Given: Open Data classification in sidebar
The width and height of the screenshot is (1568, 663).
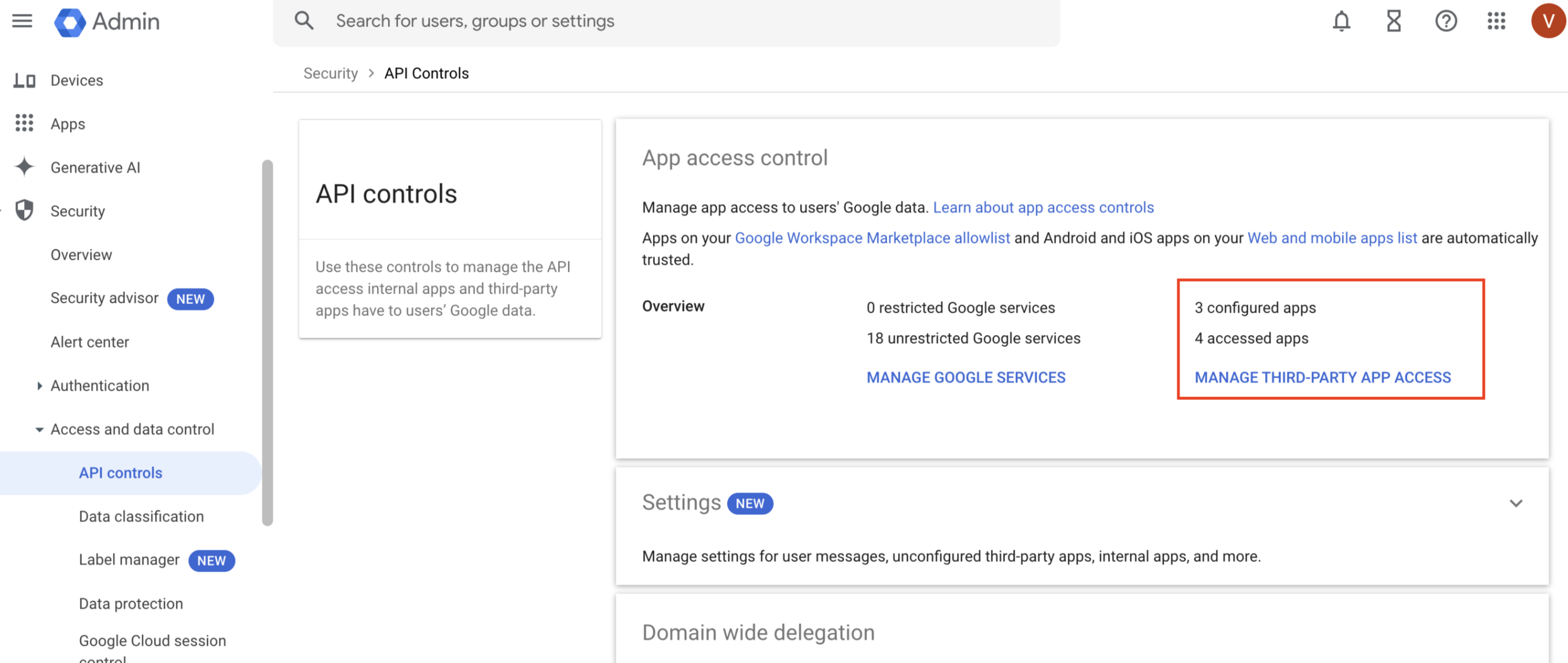Looking at the screenshot, I should [x=141, y=516].
